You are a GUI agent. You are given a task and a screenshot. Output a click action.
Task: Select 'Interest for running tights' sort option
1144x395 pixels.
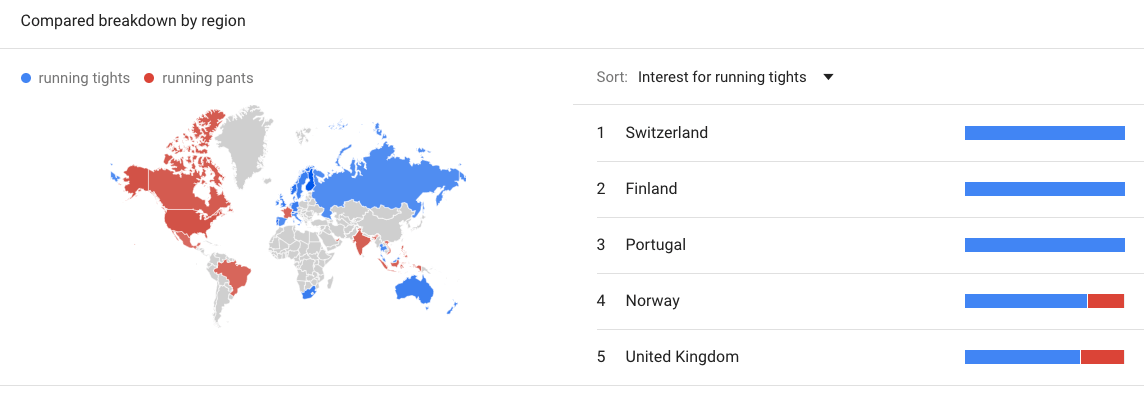pyautogui.click(x=722, y=77)
